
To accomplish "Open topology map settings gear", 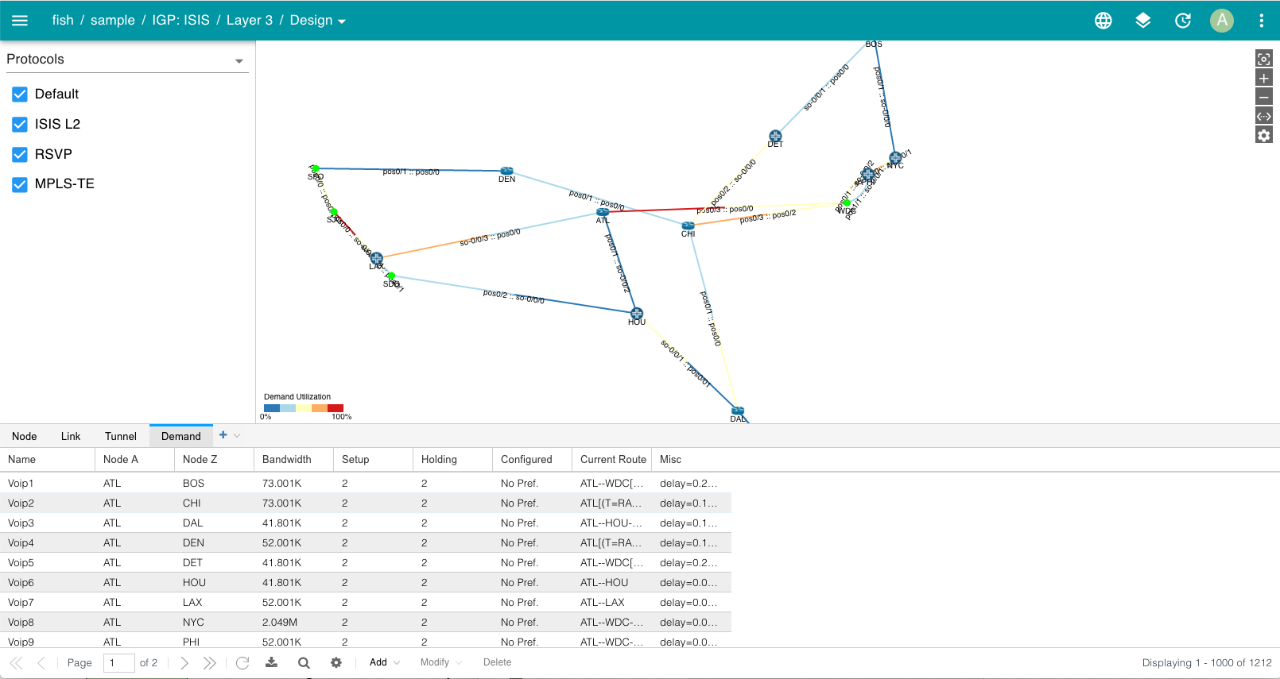I will (x=1264, y=135).
